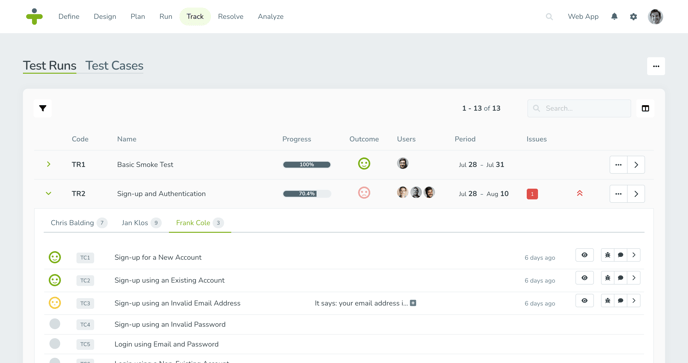This screenshot has width=688, height=363.
Task: Click the TR2 70.4% progress bar
Action: (x=307, y=194)
